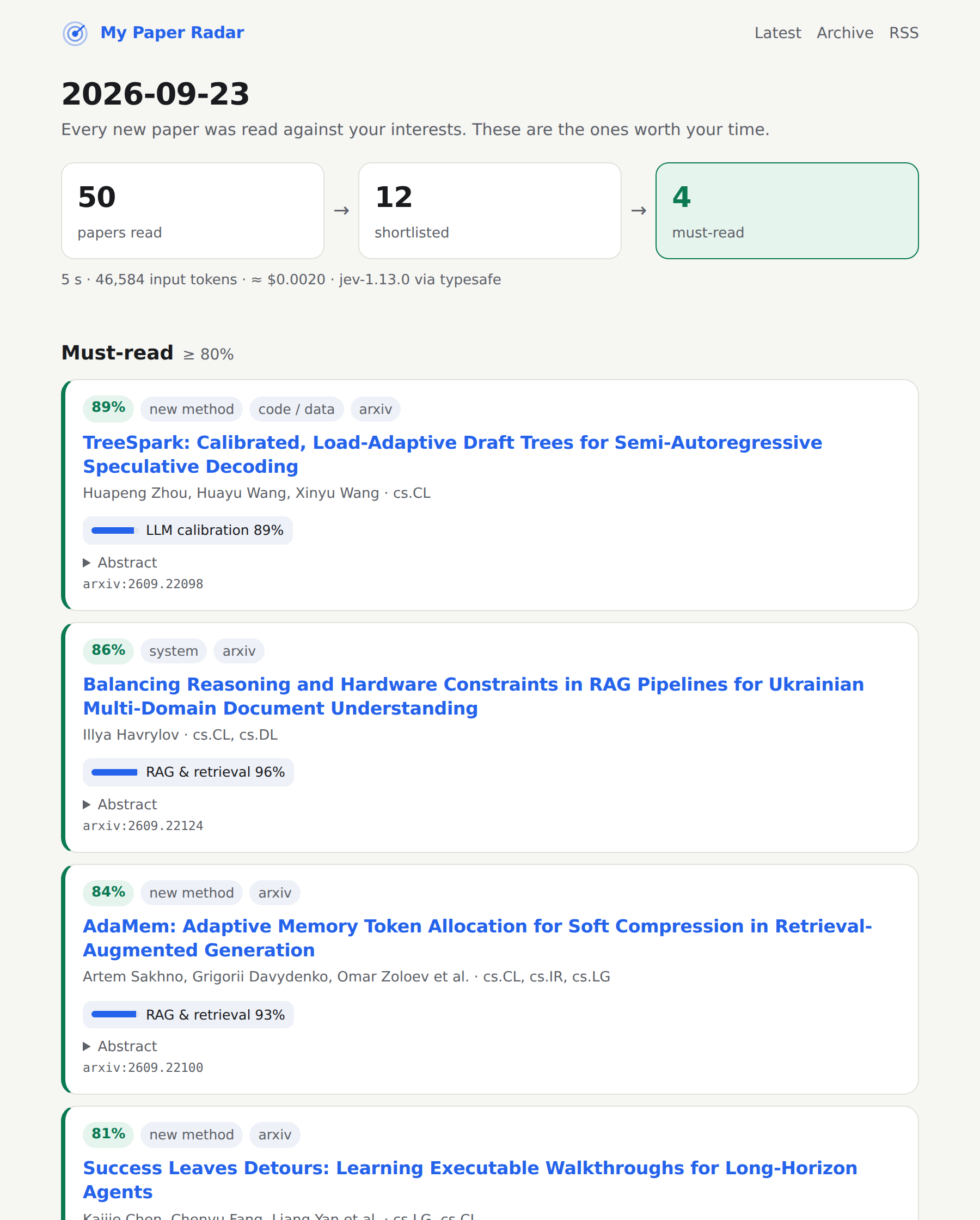Go to the Latest nav item
This screenshot has width=980, height=1220.
777,33
